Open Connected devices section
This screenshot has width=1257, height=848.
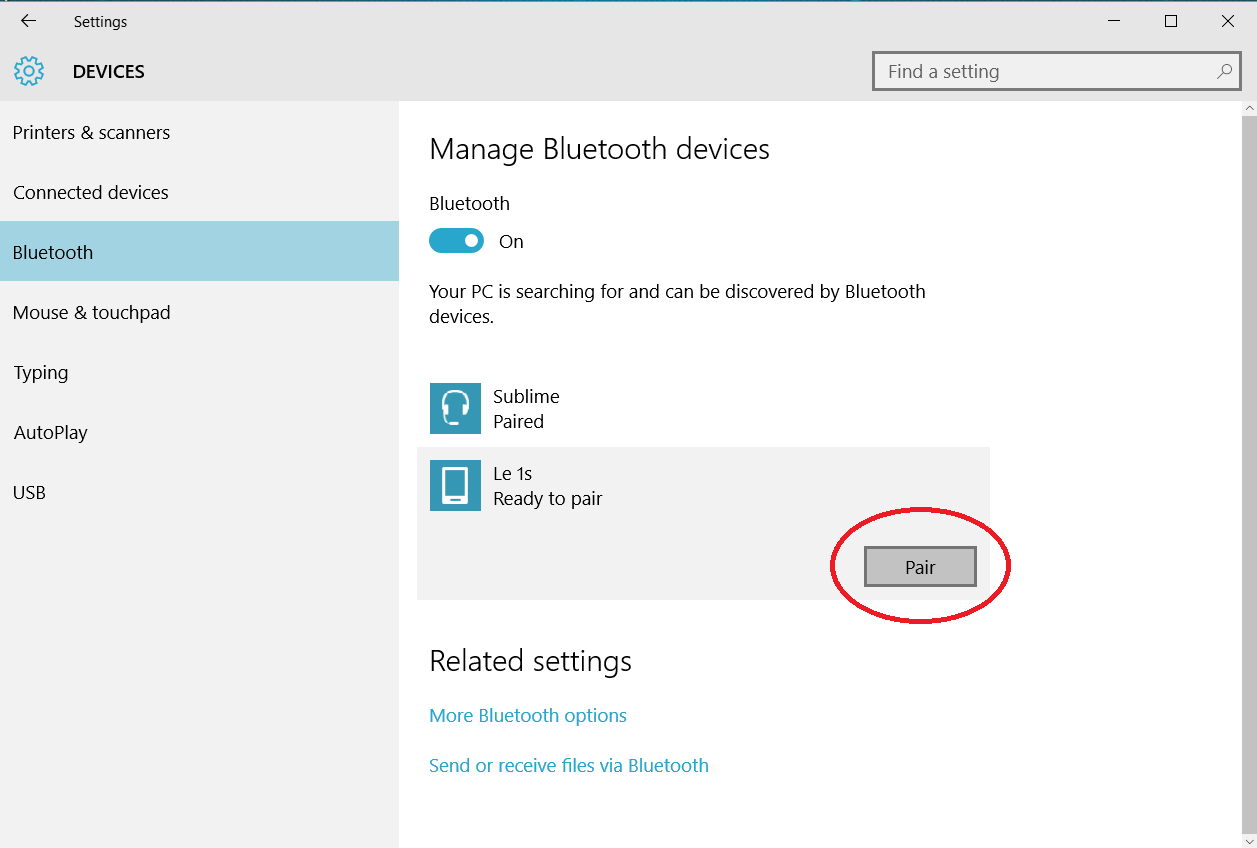click(x=199, y=192)
